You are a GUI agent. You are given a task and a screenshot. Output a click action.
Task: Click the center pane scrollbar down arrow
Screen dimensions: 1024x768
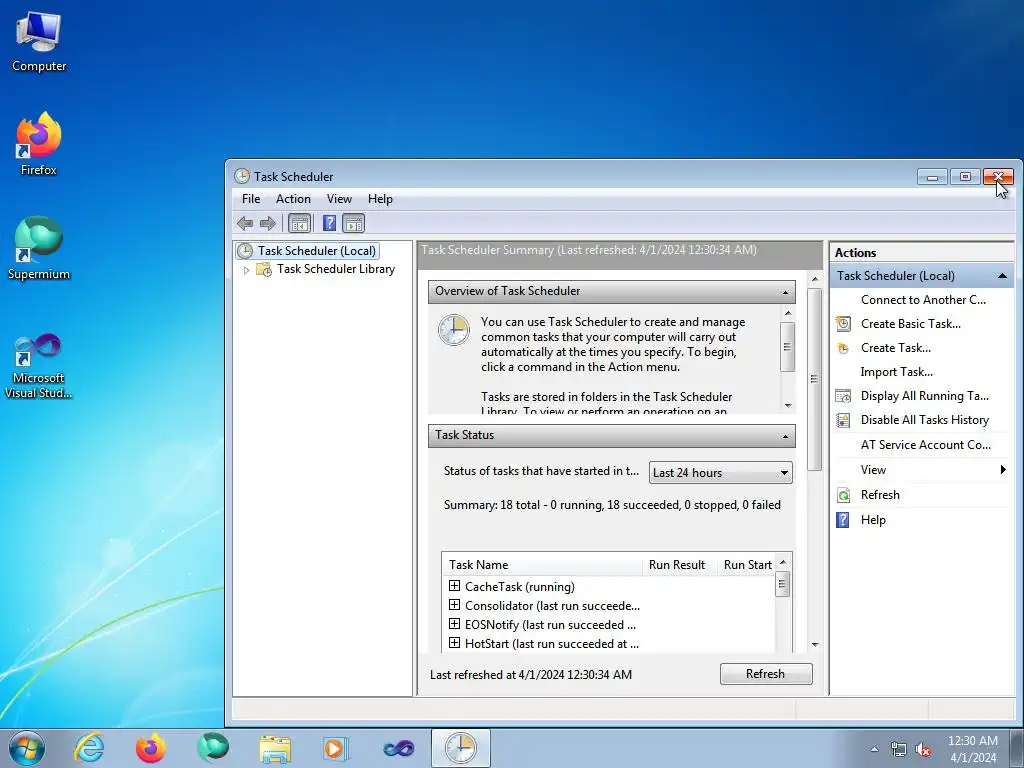[814, 645]
